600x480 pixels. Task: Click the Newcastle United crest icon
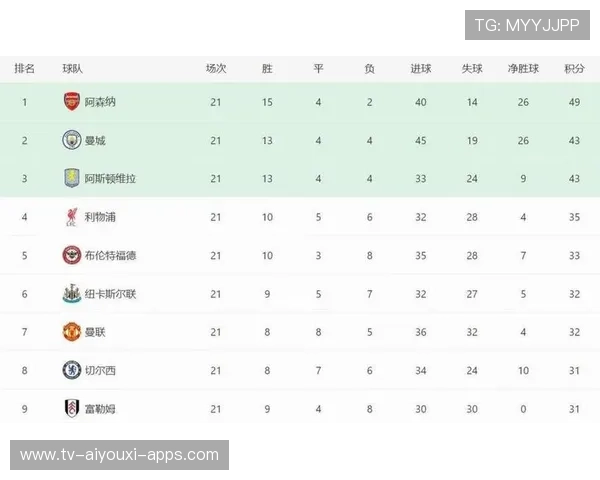tap(71, 294)
